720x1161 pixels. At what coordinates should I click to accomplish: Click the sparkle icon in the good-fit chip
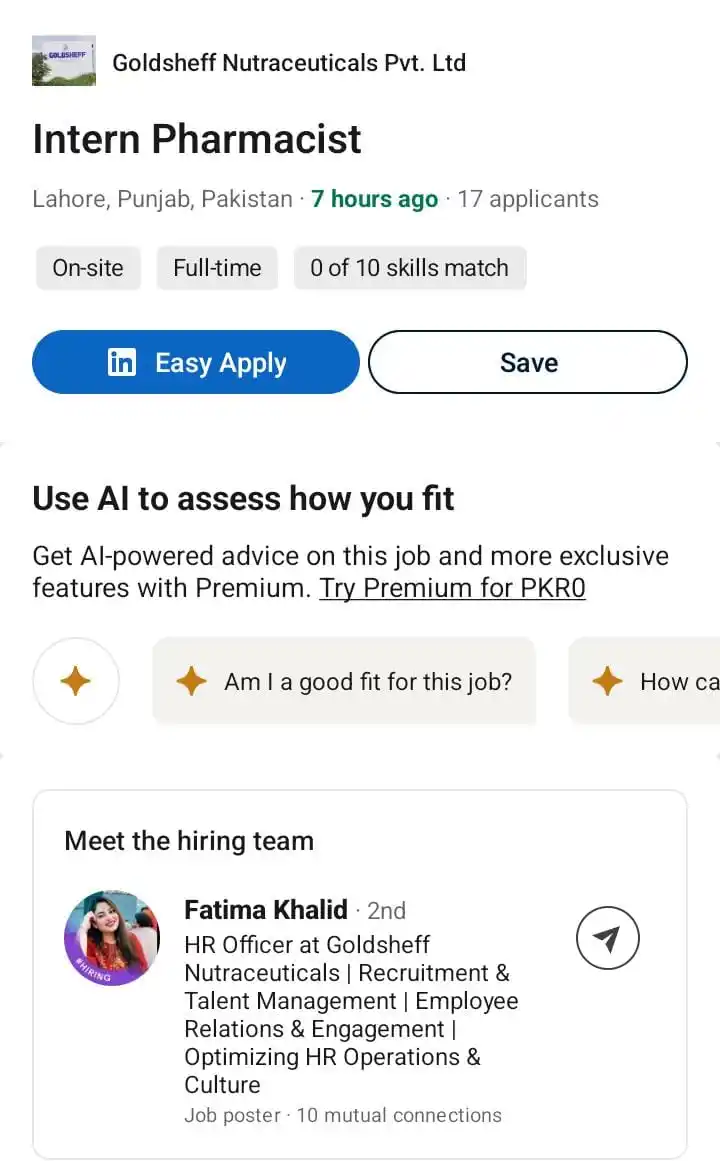pyautogui.click(x=192, y=681)
